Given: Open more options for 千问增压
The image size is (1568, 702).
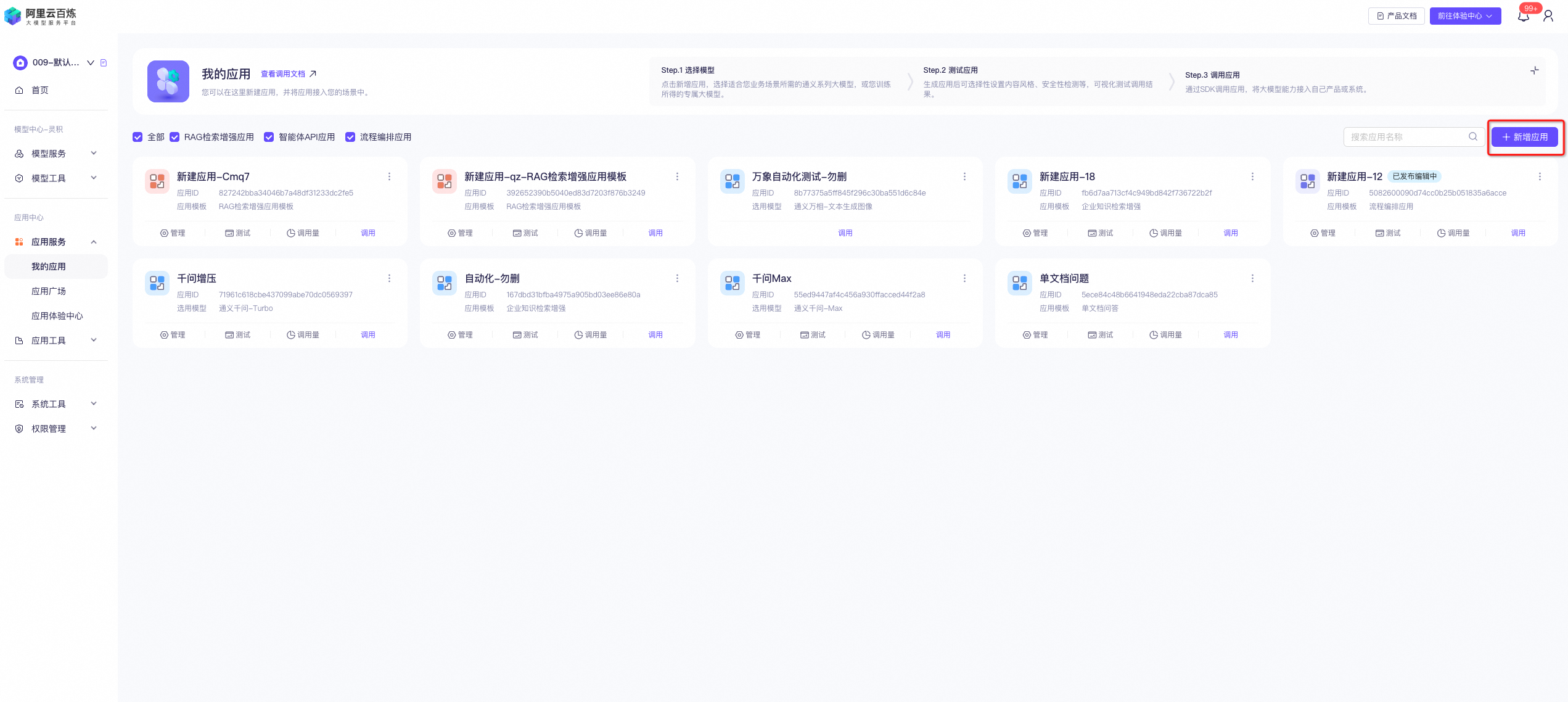Looking at the screenshot, I should pos(389,279).
